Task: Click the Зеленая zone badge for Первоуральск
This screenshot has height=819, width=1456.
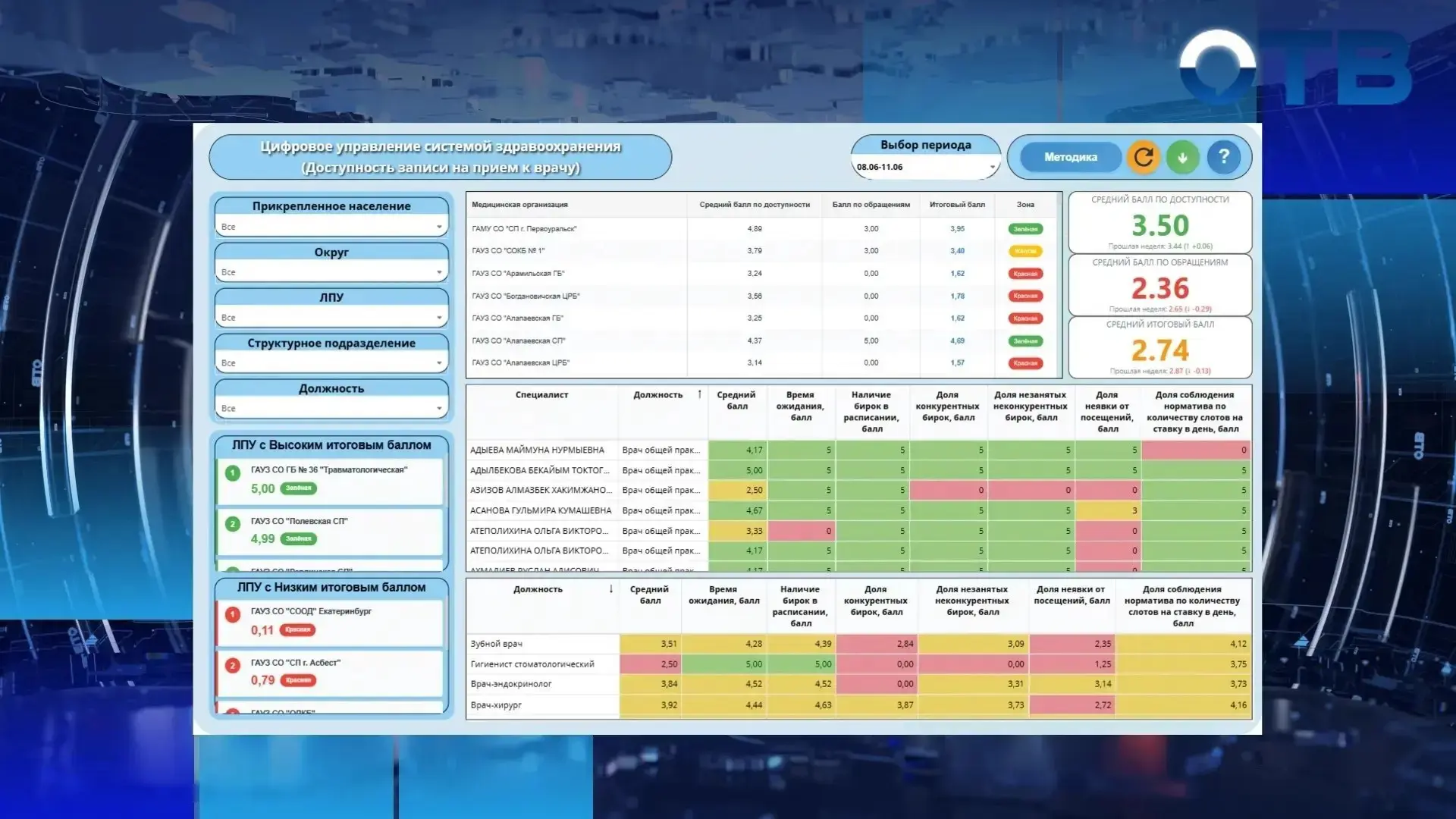Action: click(x=1025, y=229)
